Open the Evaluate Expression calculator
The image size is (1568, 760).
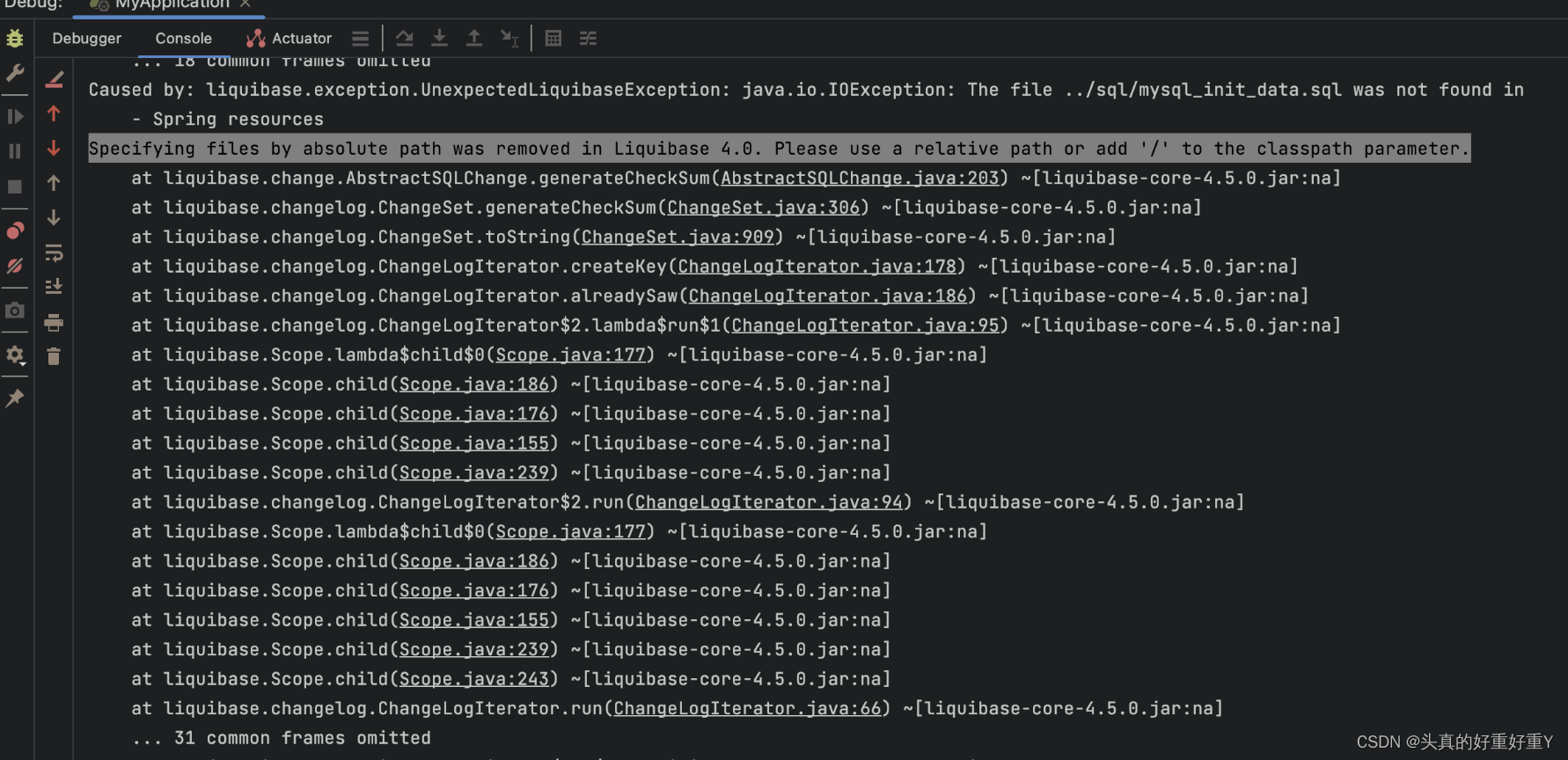click(x=553, y=38)
